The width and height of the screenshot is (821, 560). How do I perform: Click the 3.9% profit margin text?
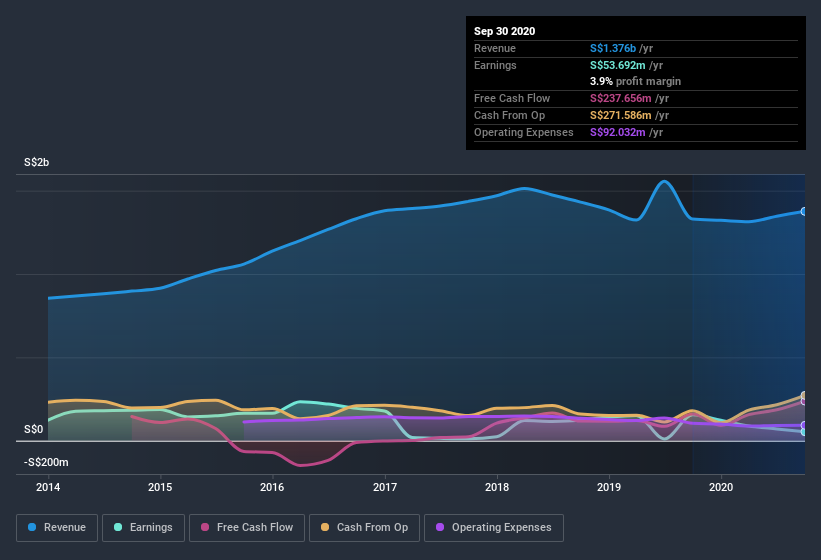tap(635, 81)
